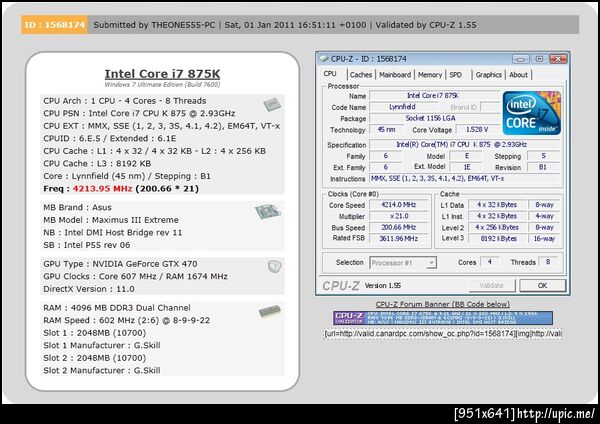Click the NB Intel DMI Host Bridge line
This screenshot has width=600, height=424.
coord(113,233)
